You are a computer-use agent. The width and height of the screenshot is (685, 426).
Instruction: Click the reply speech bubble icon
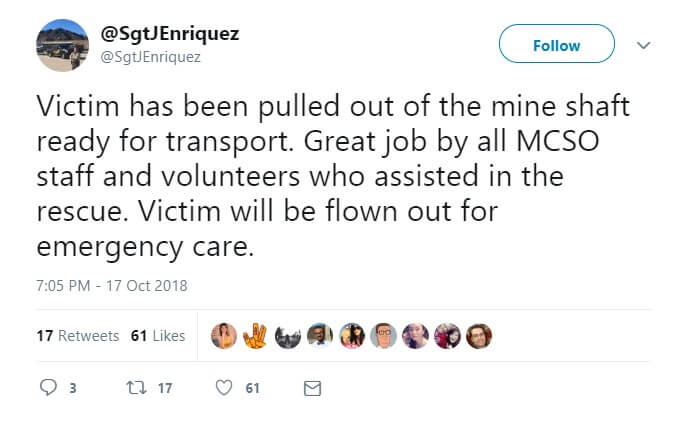48,388
